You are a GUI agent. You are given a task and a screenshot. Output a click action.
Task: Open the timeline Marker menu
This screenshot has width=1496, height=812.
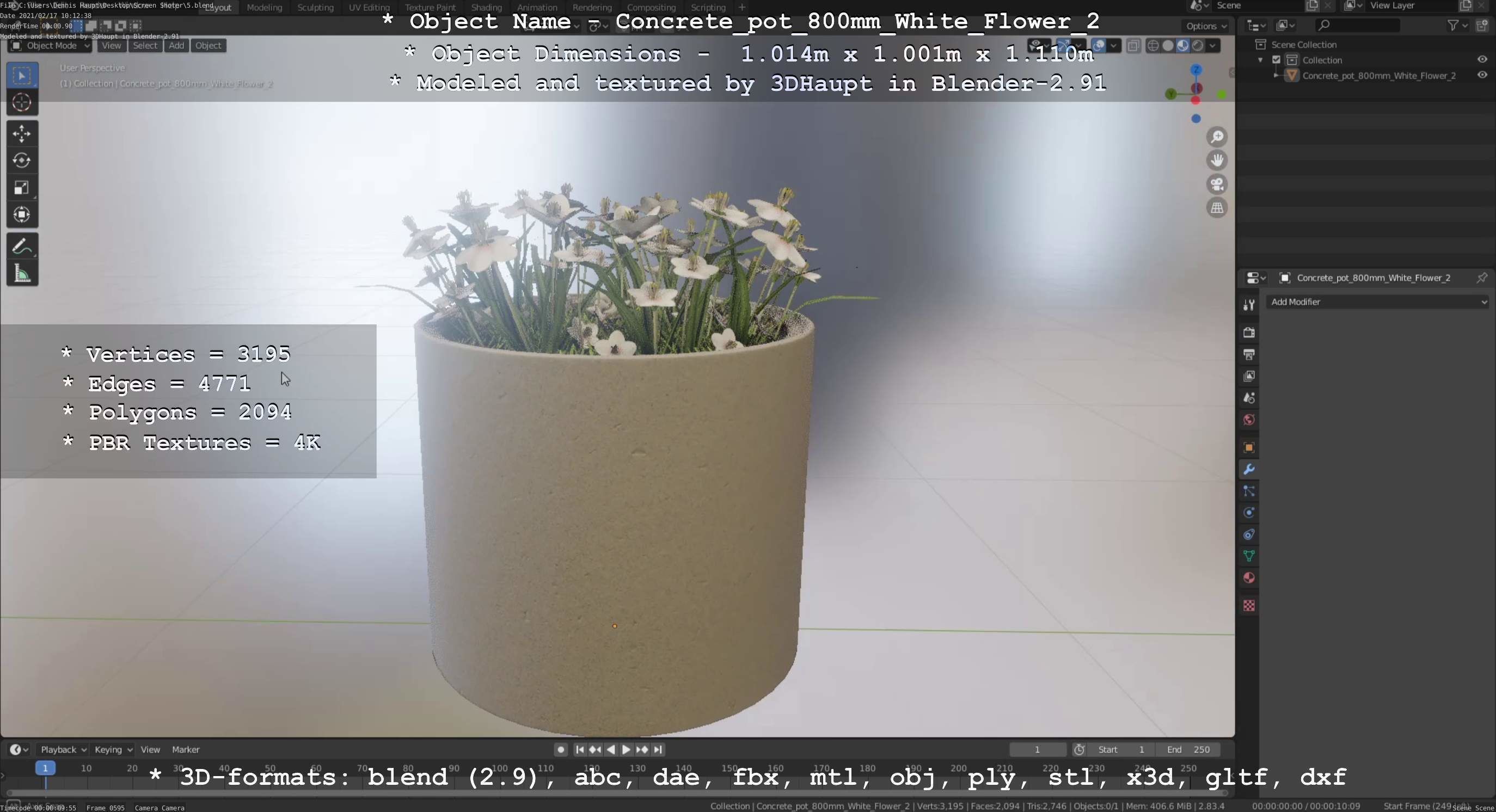tap(185, 750)
